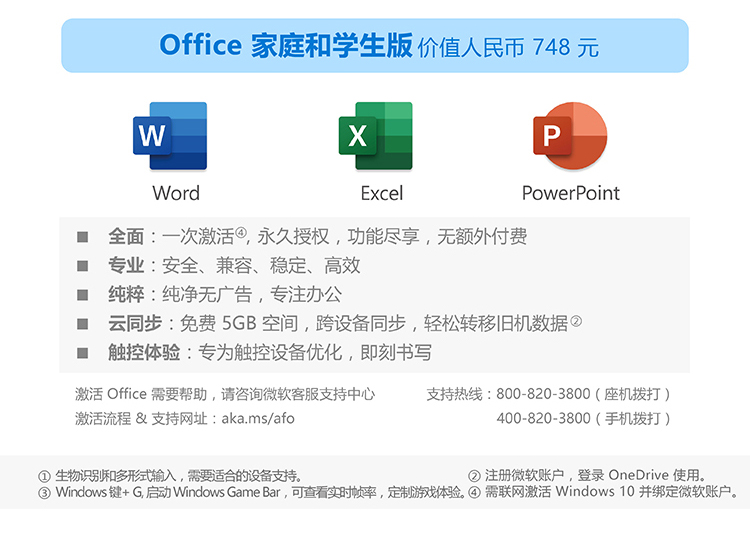Image resolution: width=750 pixels, height=547 pixels.
Task: Click the blue Word application icon
Action: (x=170, y=136)
